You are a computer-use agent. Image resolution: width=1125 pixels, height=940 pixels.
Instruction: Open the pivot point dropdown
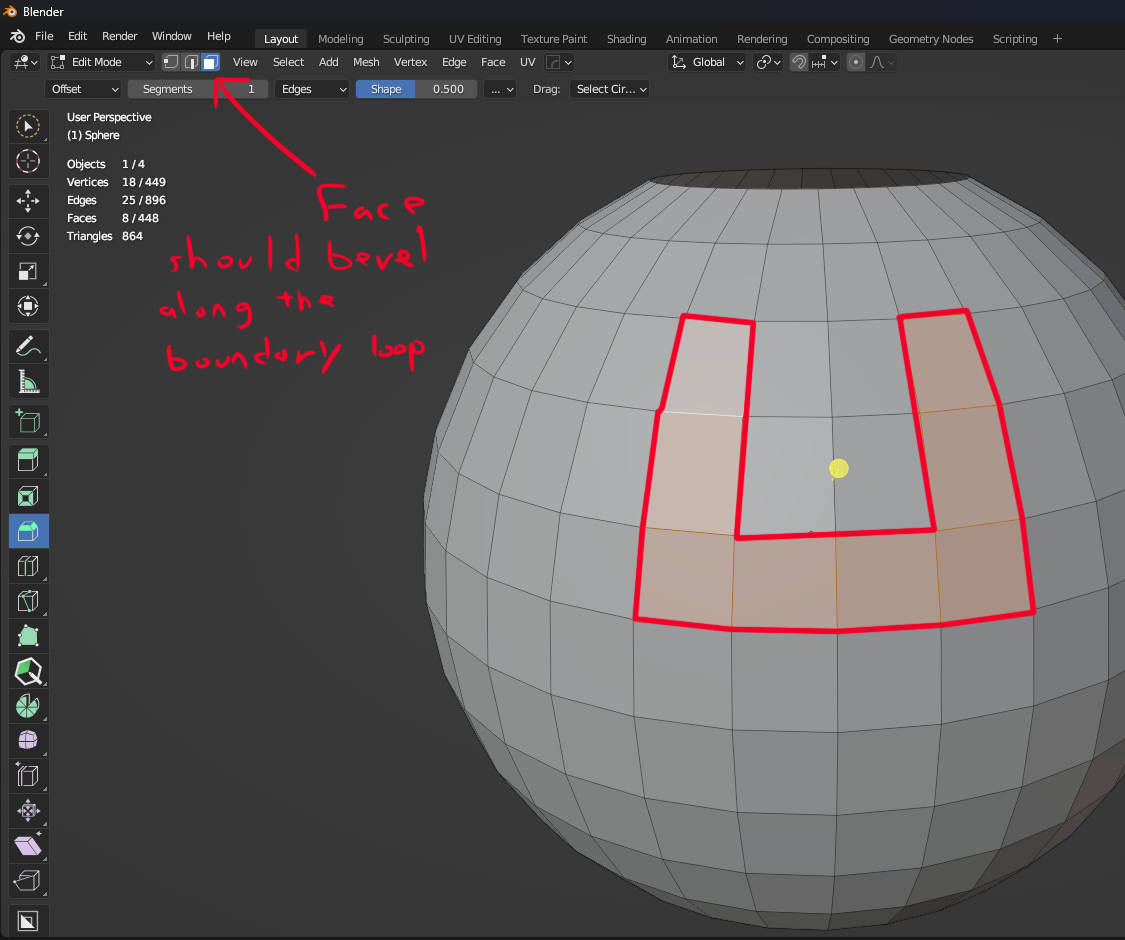pos(768,62)
